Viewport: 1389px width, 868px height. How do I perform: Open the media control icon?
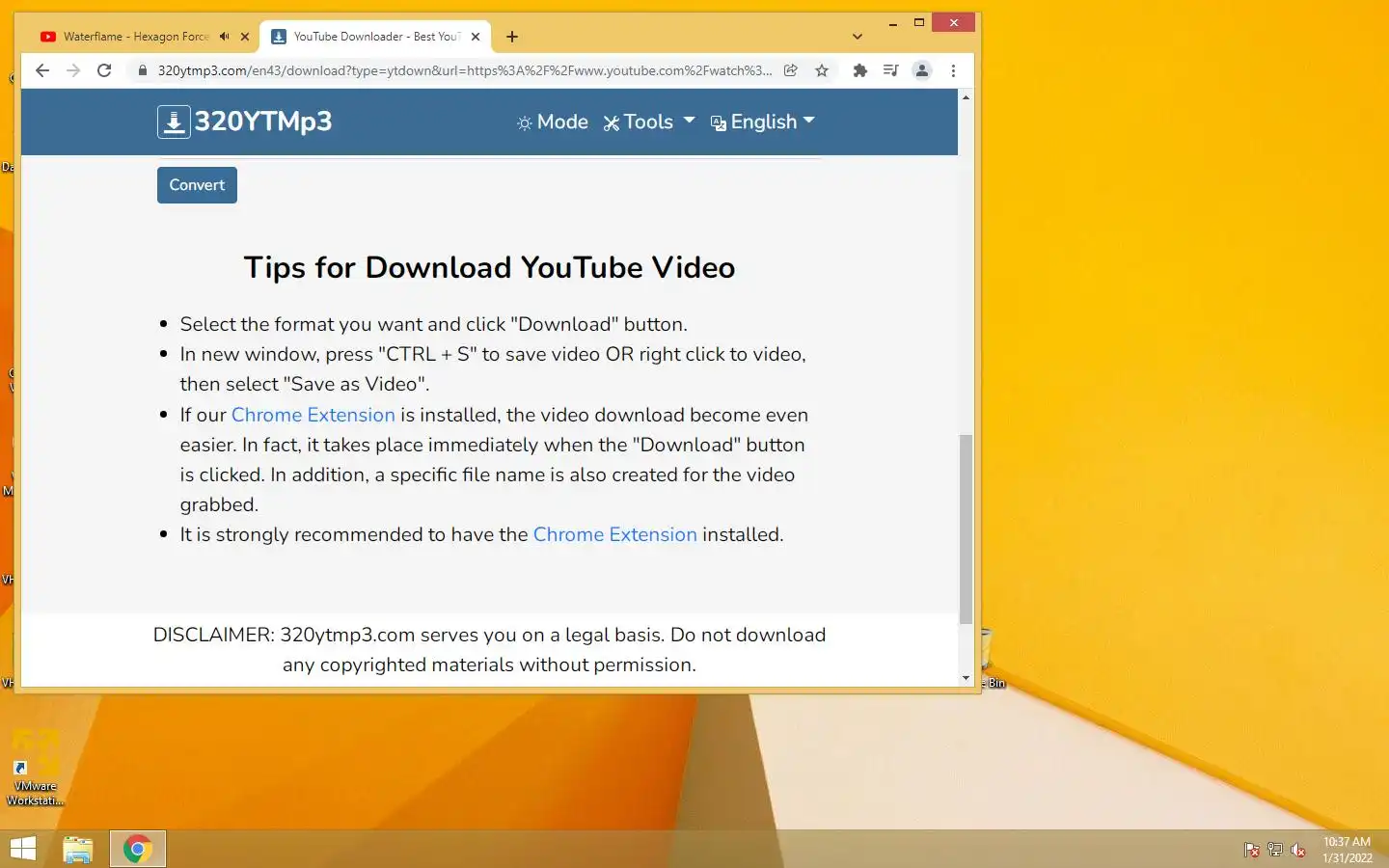click(x=891, y=70)
